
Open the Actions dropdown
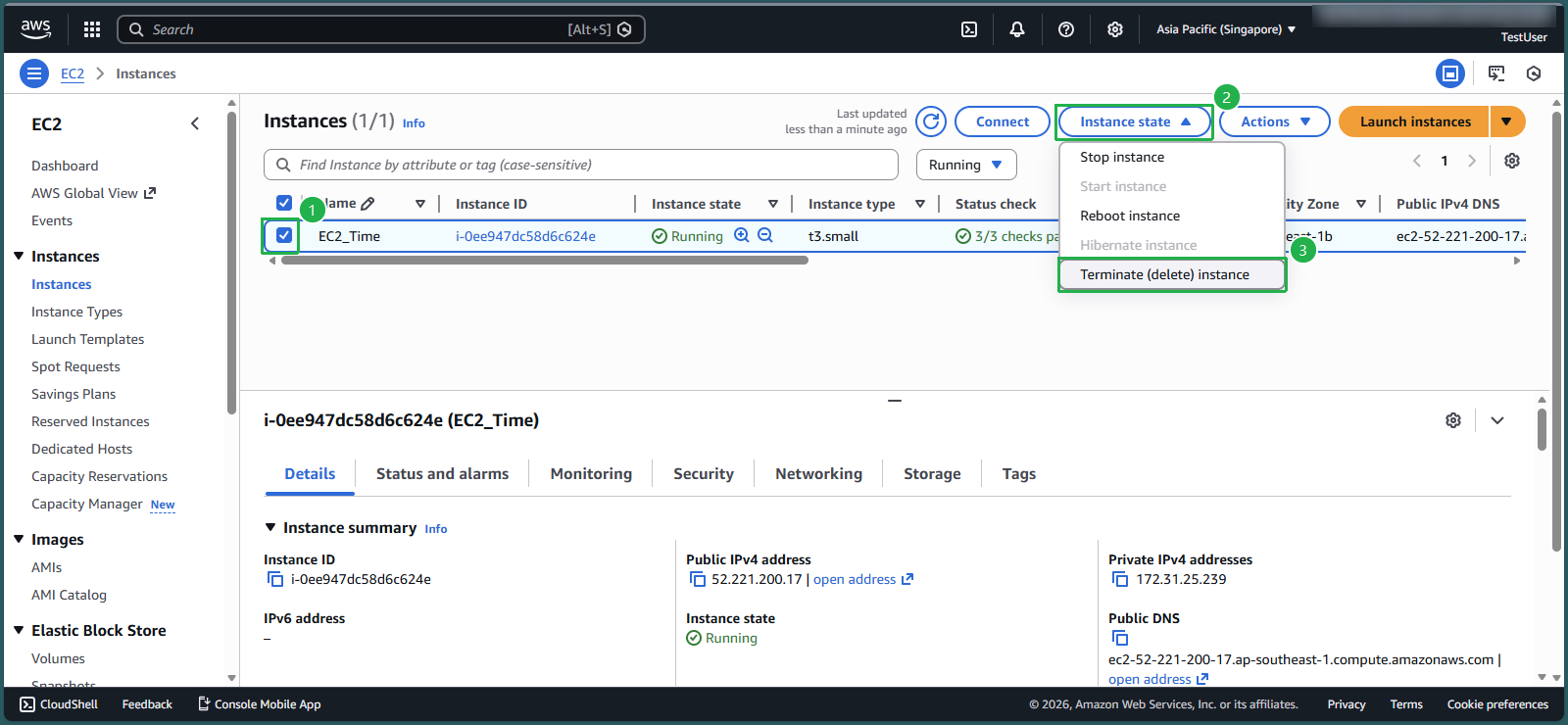[1275, 121]
